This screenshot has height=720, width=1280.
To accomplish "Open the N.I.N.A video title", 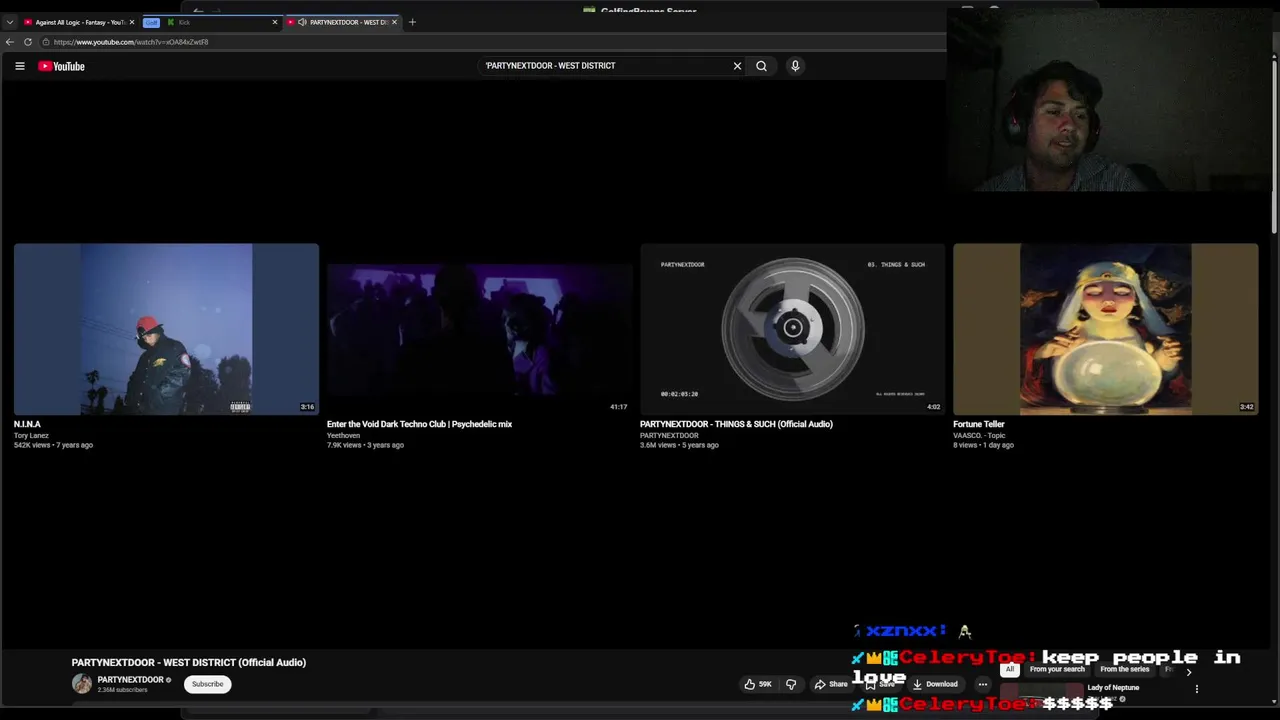I will tap(27, 424).
